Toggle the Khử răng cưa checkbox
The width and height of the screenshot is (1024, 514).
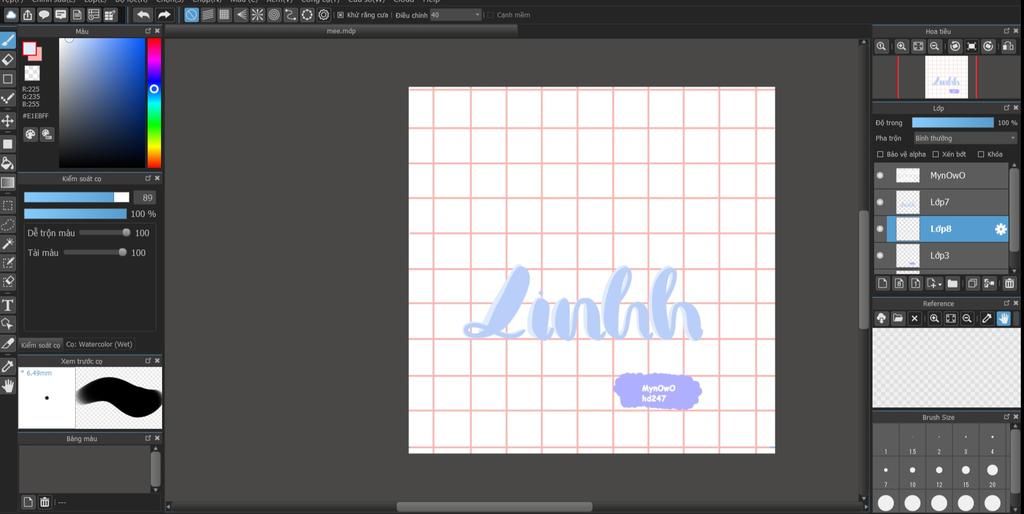(340, 14)
